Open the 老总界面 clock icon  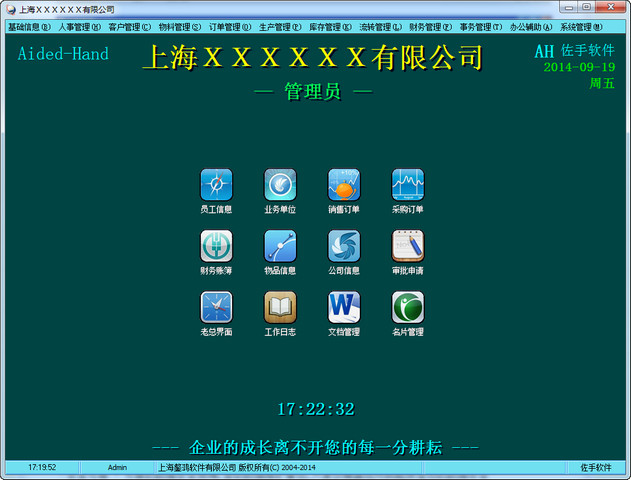click(216, 307)
